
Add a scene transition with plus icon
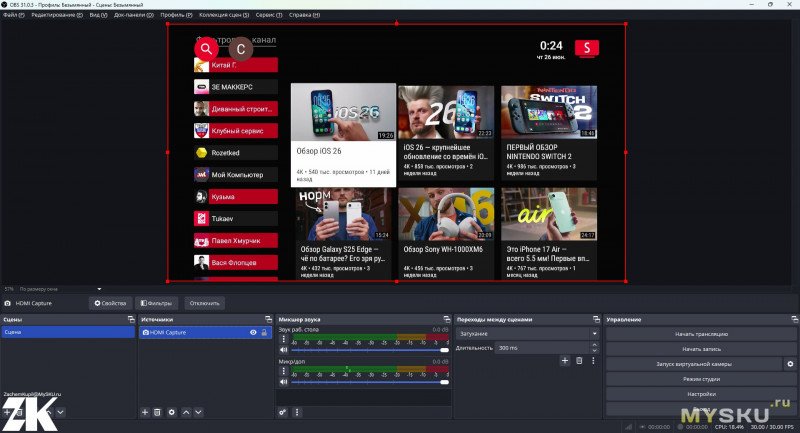tap(565, 361)
